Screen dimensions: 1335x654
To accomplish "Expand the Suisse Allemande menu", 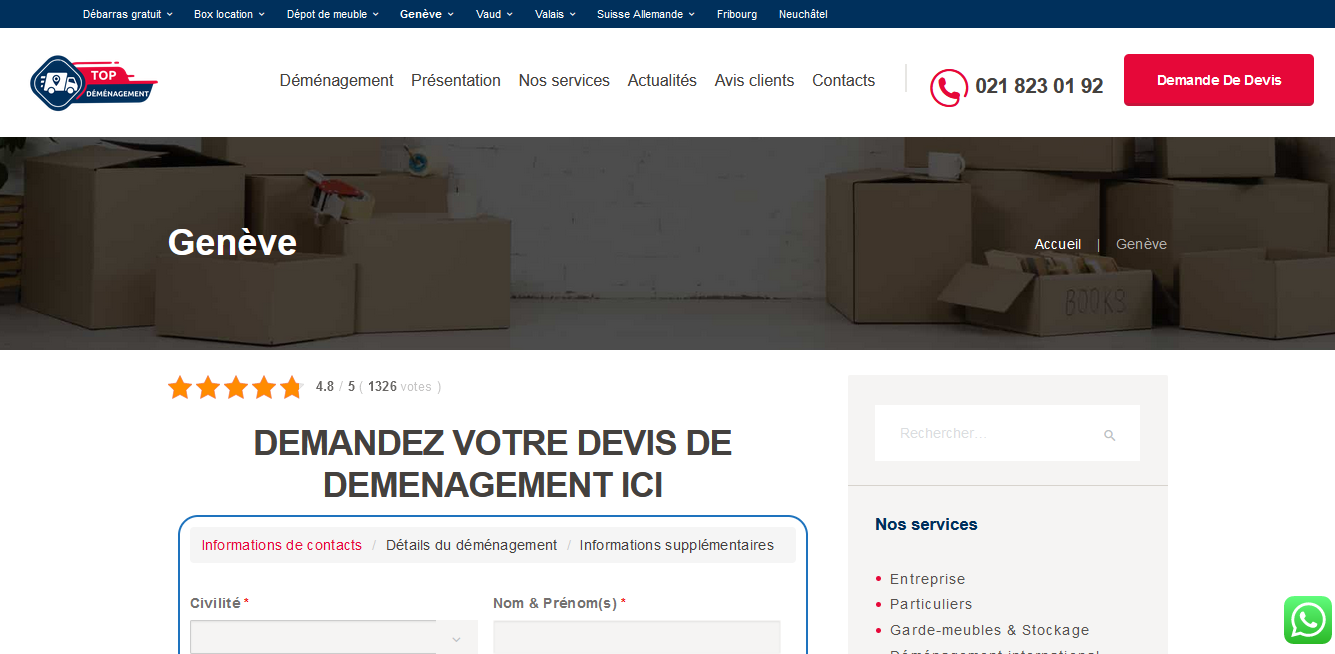I will [x=645, y=14].
